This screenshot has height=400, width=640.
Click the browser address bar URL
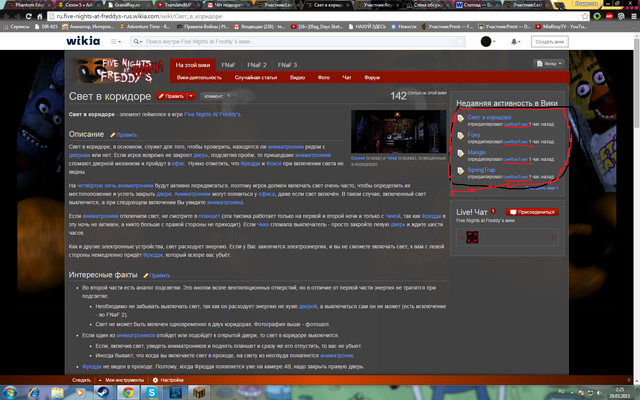coord(139,16)
